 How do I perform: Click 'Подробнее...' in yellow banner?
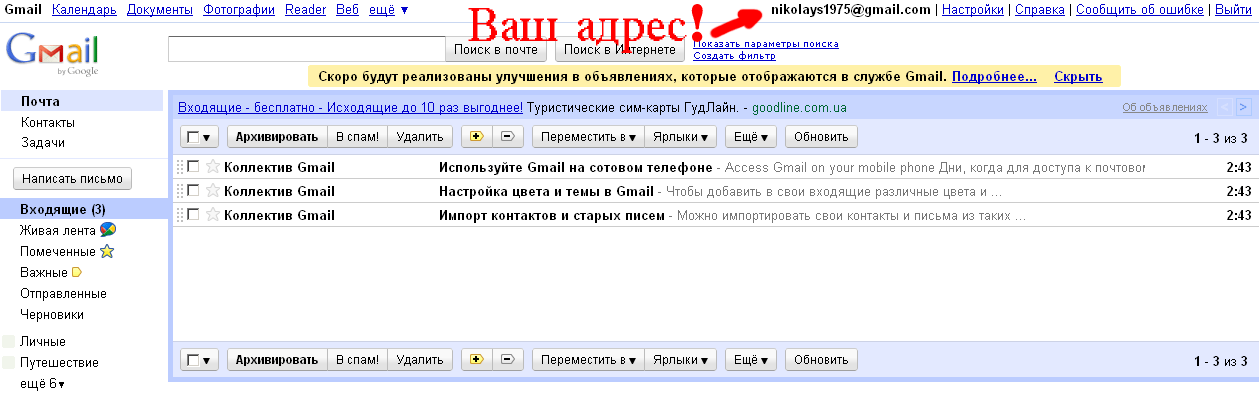coord(994,76)
